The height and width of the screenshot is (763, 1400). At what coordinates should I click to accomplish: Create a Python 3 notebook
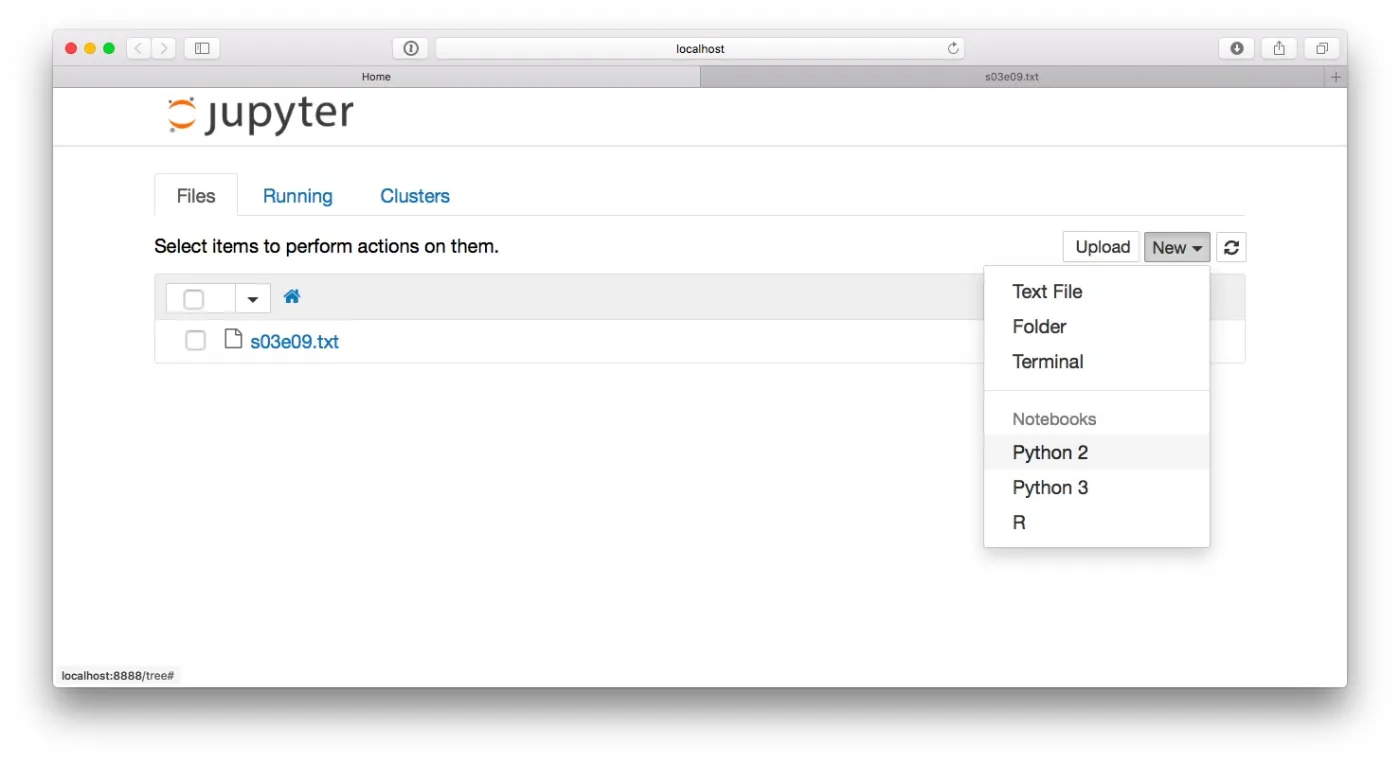coord(1097,487)
